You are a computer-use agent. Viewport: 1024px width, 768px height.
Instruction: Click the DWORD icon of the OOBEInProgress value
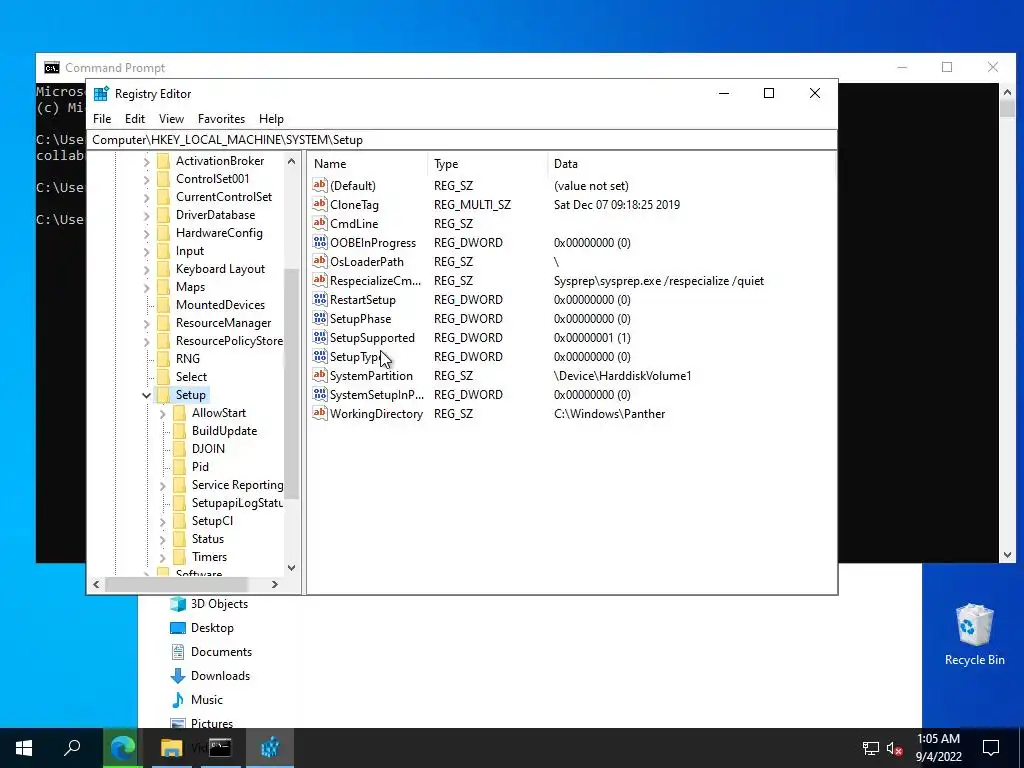click(319, 242)
